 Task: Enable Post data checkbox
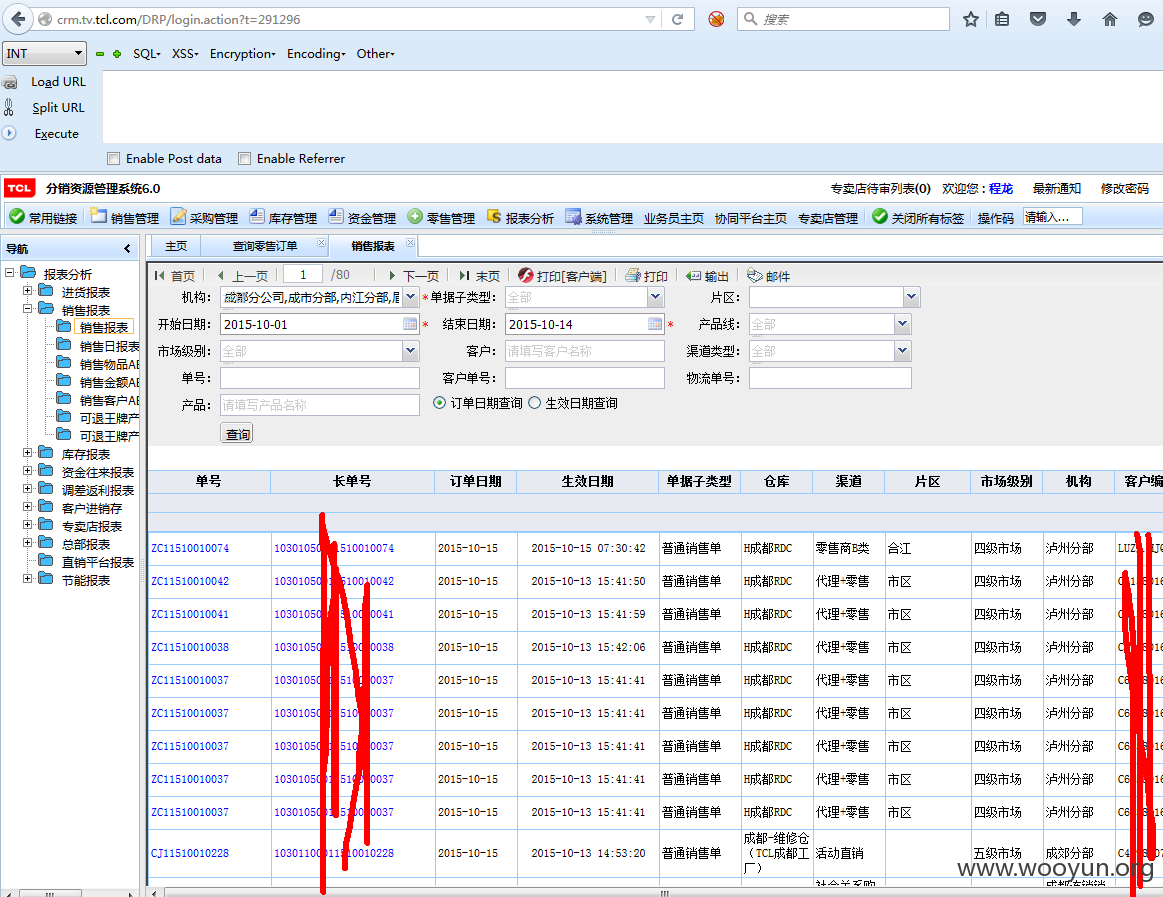pyautogui.click(x=113, y=158)
